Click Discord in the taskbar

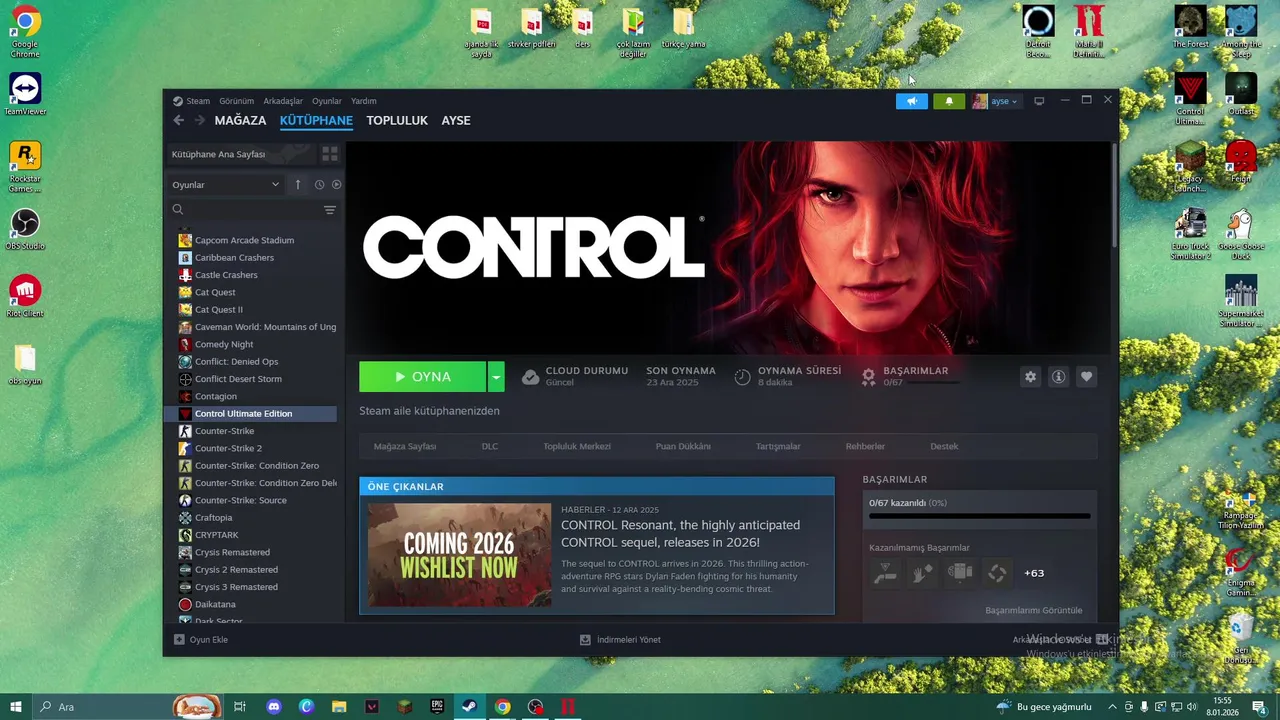274,707
